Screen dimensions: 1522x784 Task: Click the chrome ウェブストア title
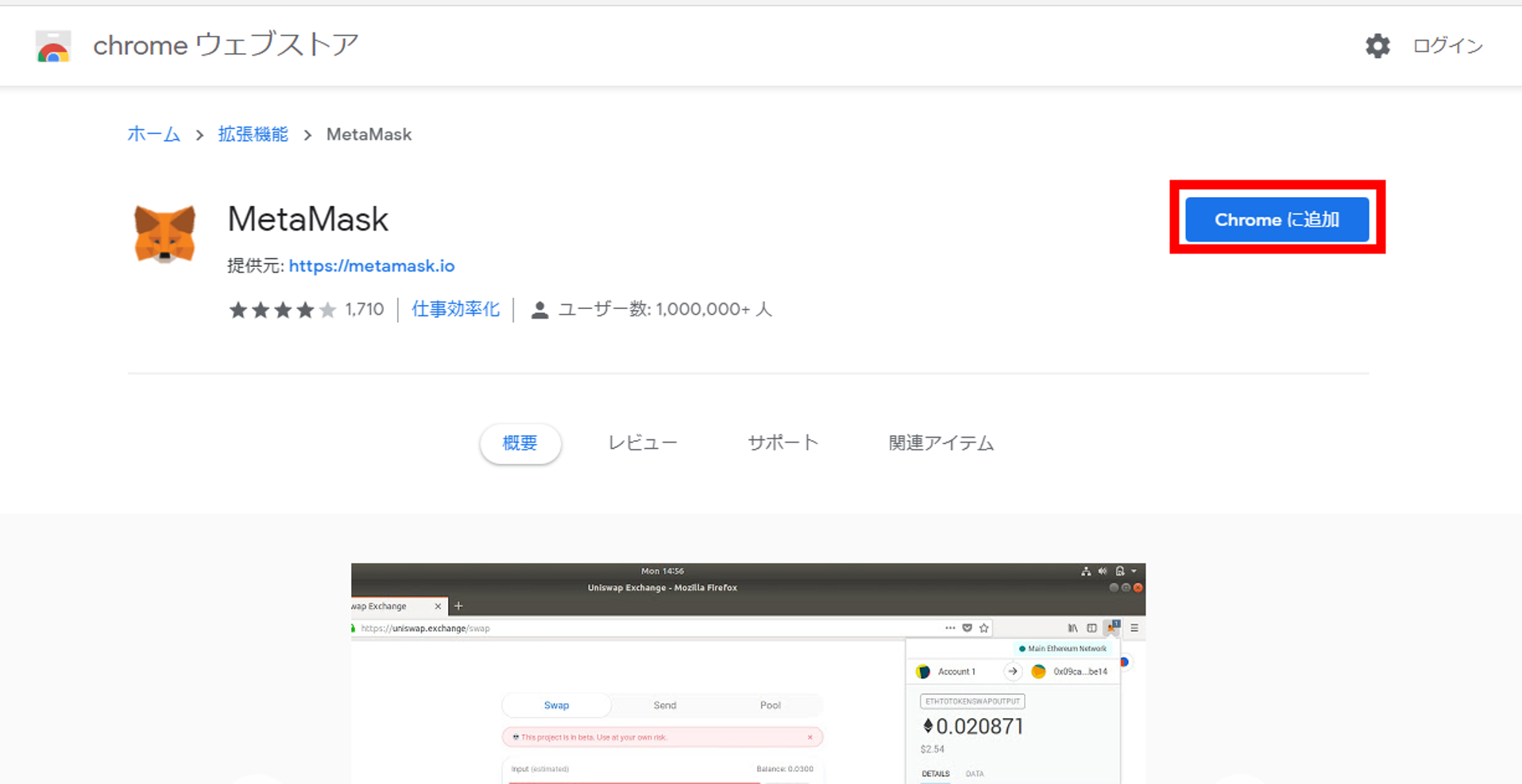click(226, 45)
